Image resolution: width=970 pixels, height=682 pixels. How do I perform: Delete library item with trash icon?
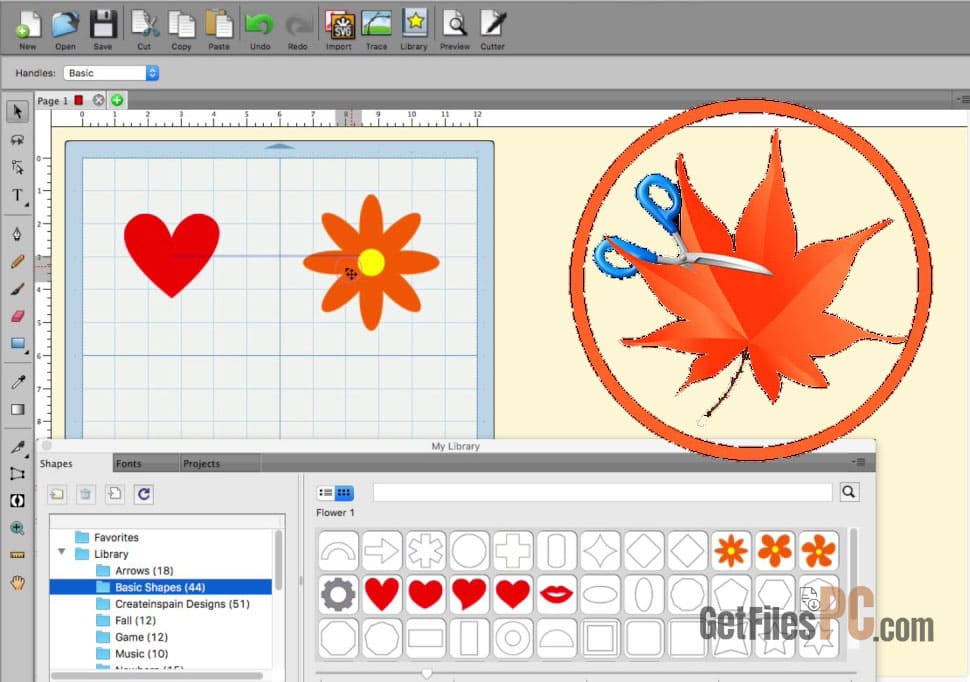85,494
